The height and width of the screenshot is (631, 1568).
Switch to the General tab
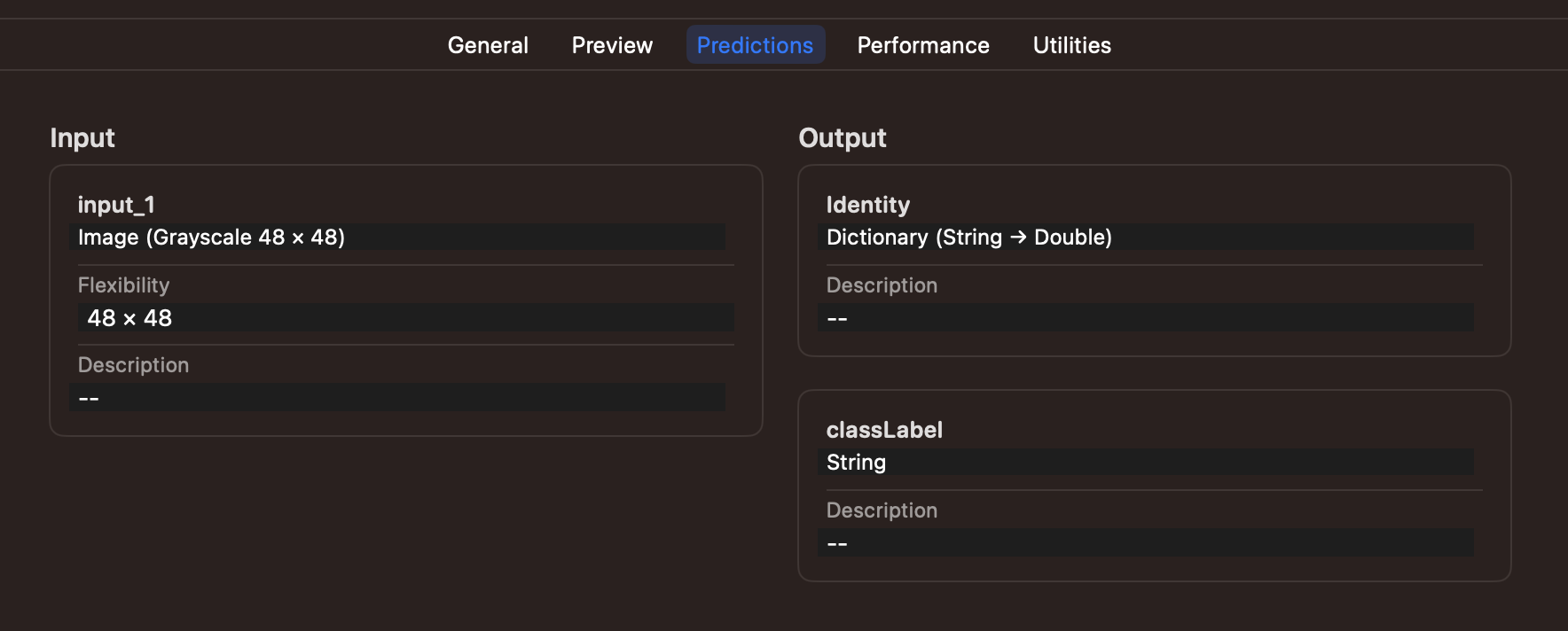point(488,45)
